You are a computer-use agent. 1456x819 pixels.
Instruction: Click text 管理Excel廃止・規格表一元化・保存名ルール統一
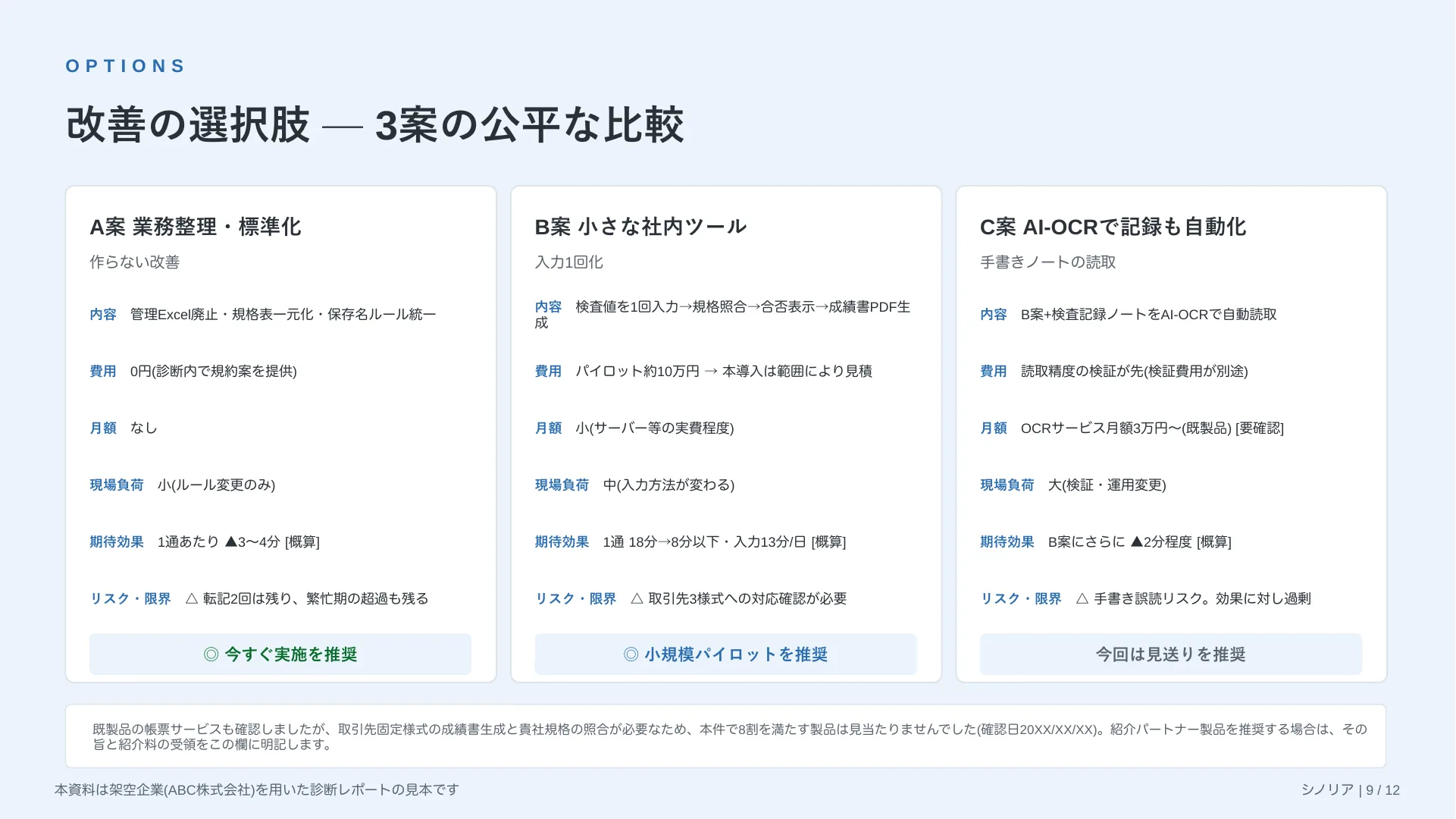click(283, 314)
